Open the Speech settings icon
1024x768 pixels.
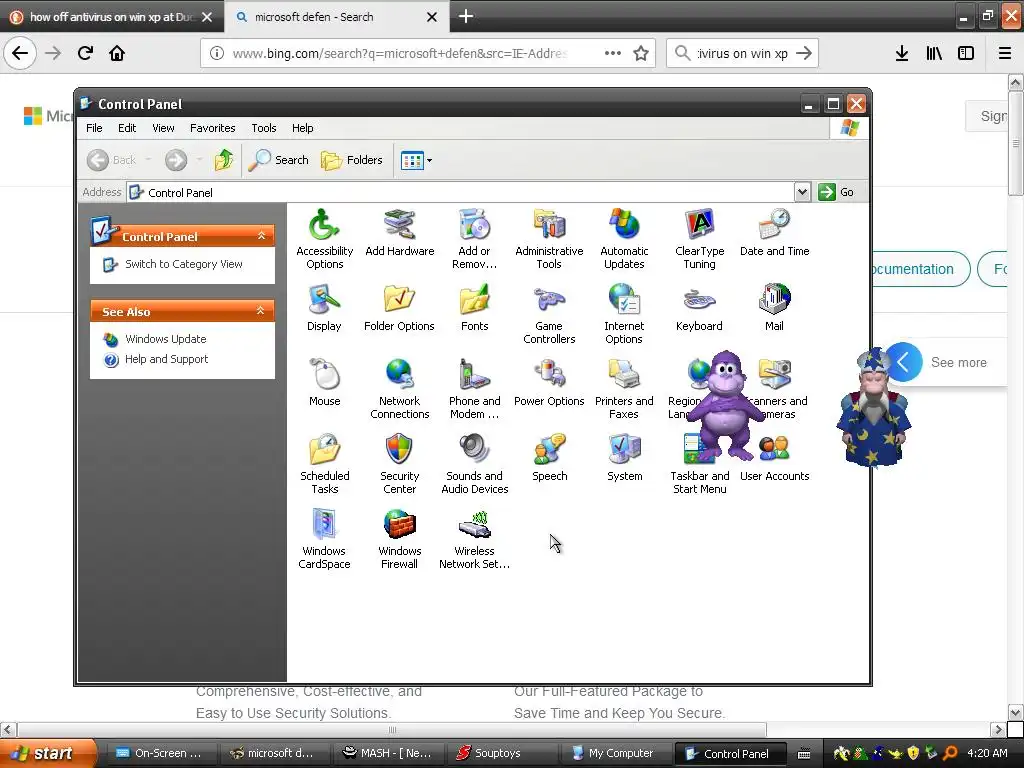point(549,458)
